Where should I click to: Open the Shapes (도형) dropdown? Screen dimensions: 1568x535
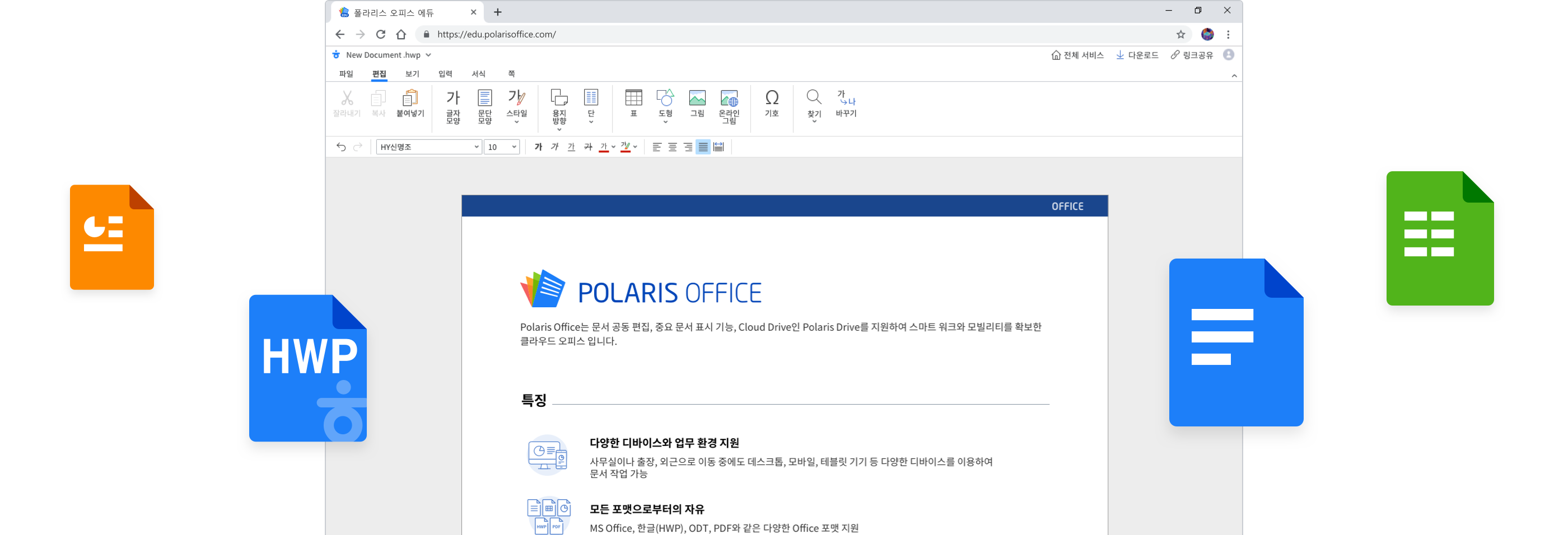pyautogui.click(x=665, y=106)
